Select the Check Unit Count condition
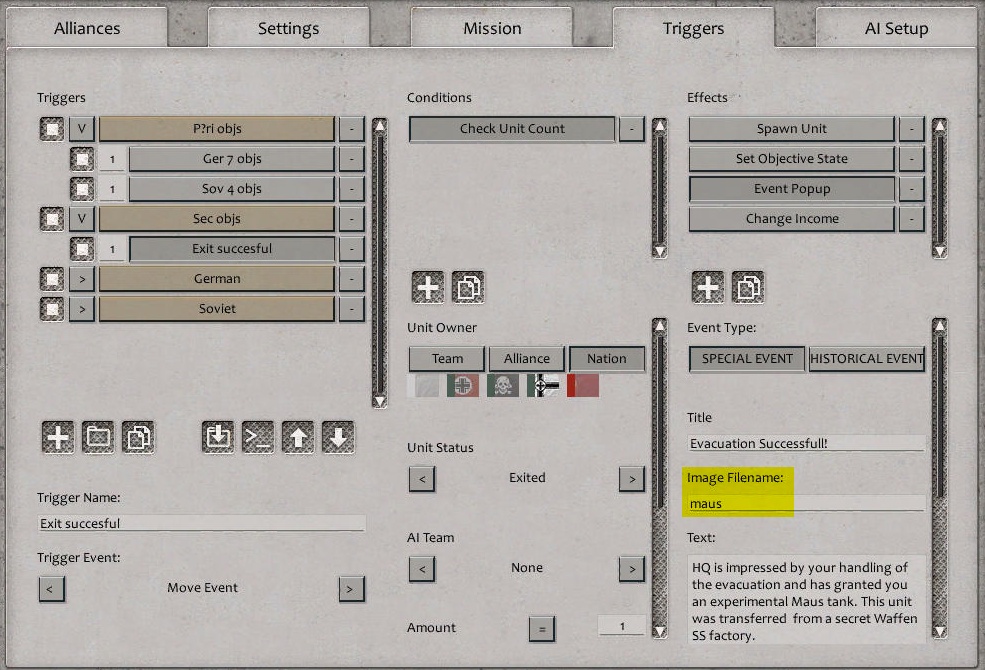This screenshot has width=985, height=670. 511,128
